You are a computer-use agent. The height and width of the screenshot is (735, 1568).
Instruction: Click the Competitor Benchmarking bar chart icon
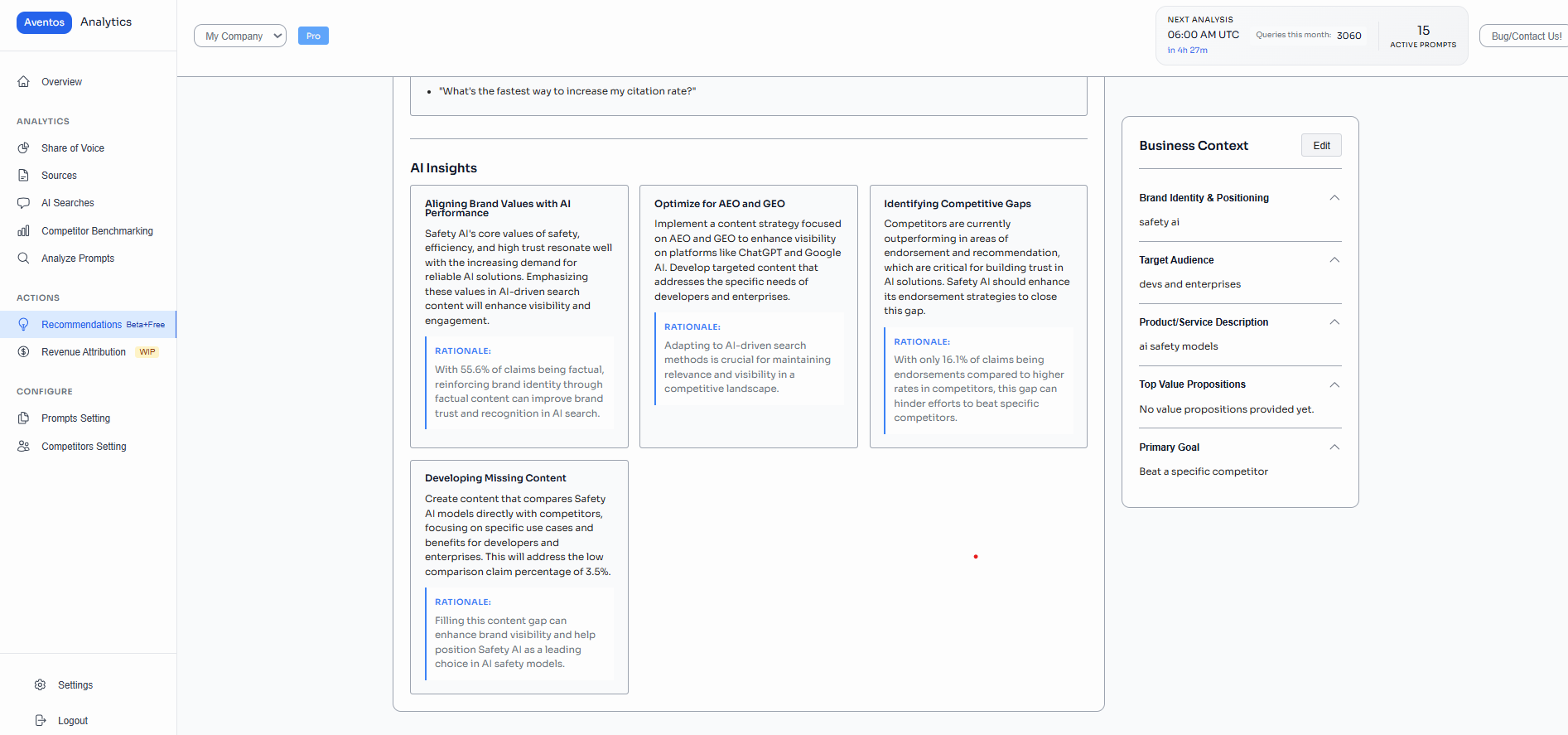pos(24,231)
